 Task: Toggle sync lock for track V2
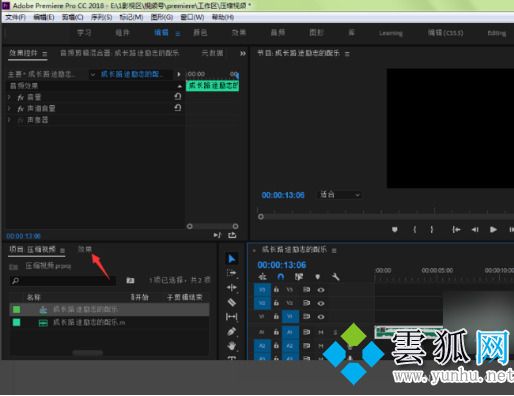[306, 303]
